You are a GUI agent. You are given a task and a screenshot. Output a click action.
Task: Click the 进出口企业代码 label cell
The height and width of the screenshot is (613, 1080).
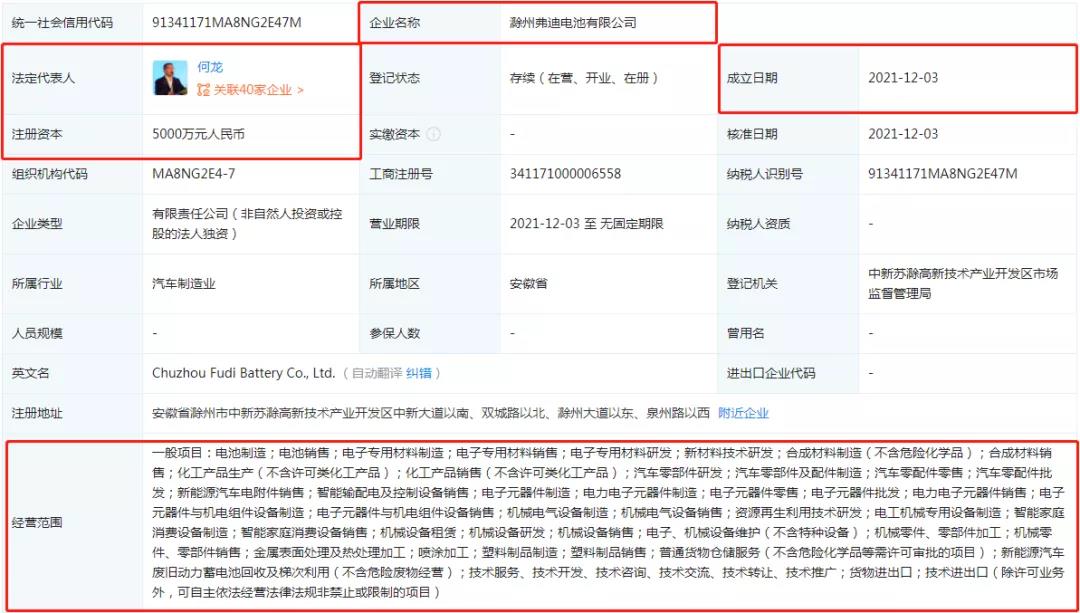pyautogui.click(x=789, y=373)
